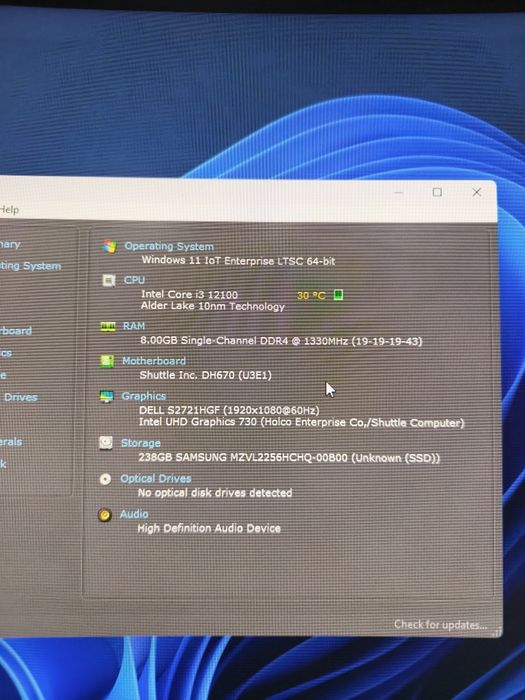Click the Audio speaker icon
The height and width of the screenshot is (700, 525).
(105, 515)
